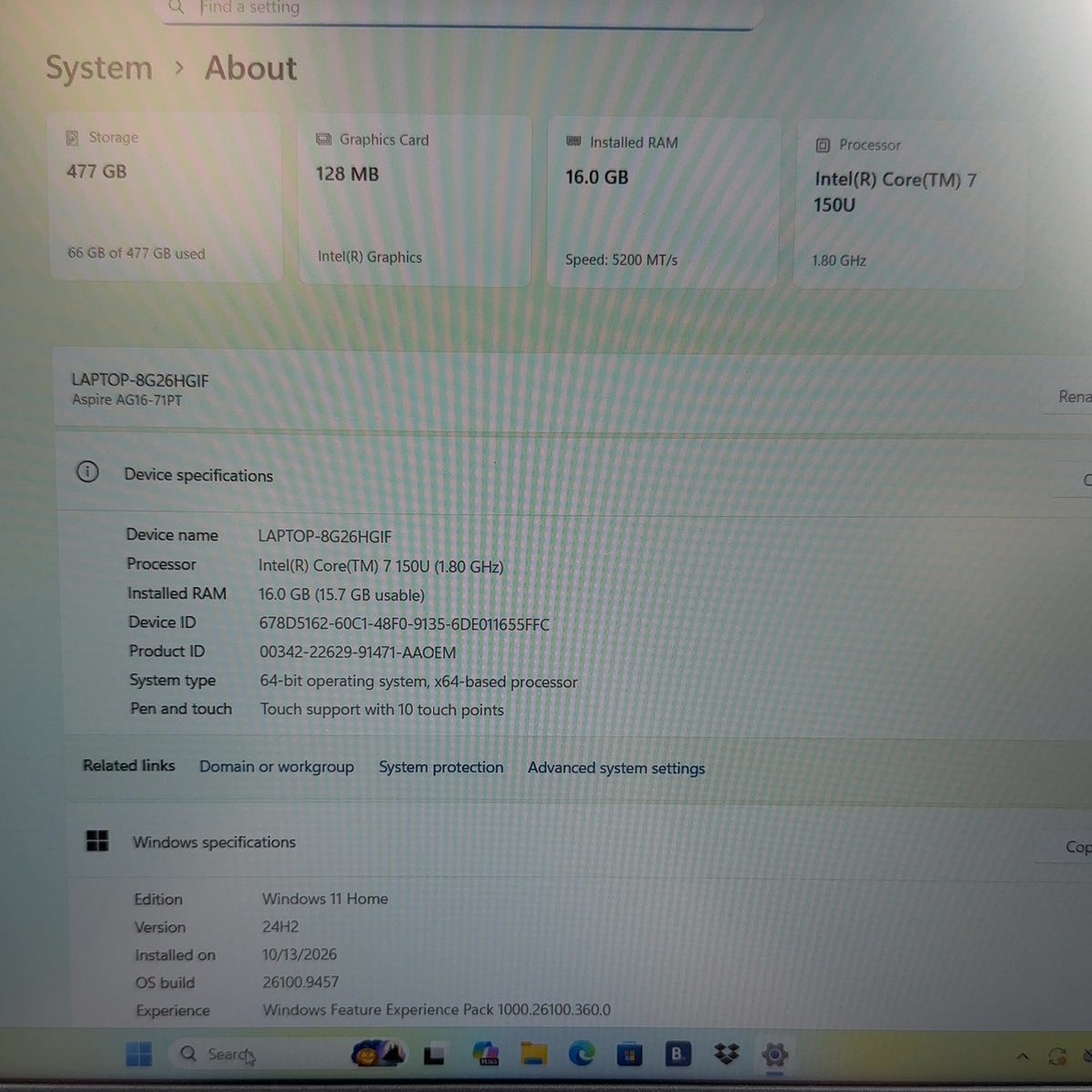Collapse the Device specifications section header
Screen dimensions: 1092x1092
click(574, 473)
